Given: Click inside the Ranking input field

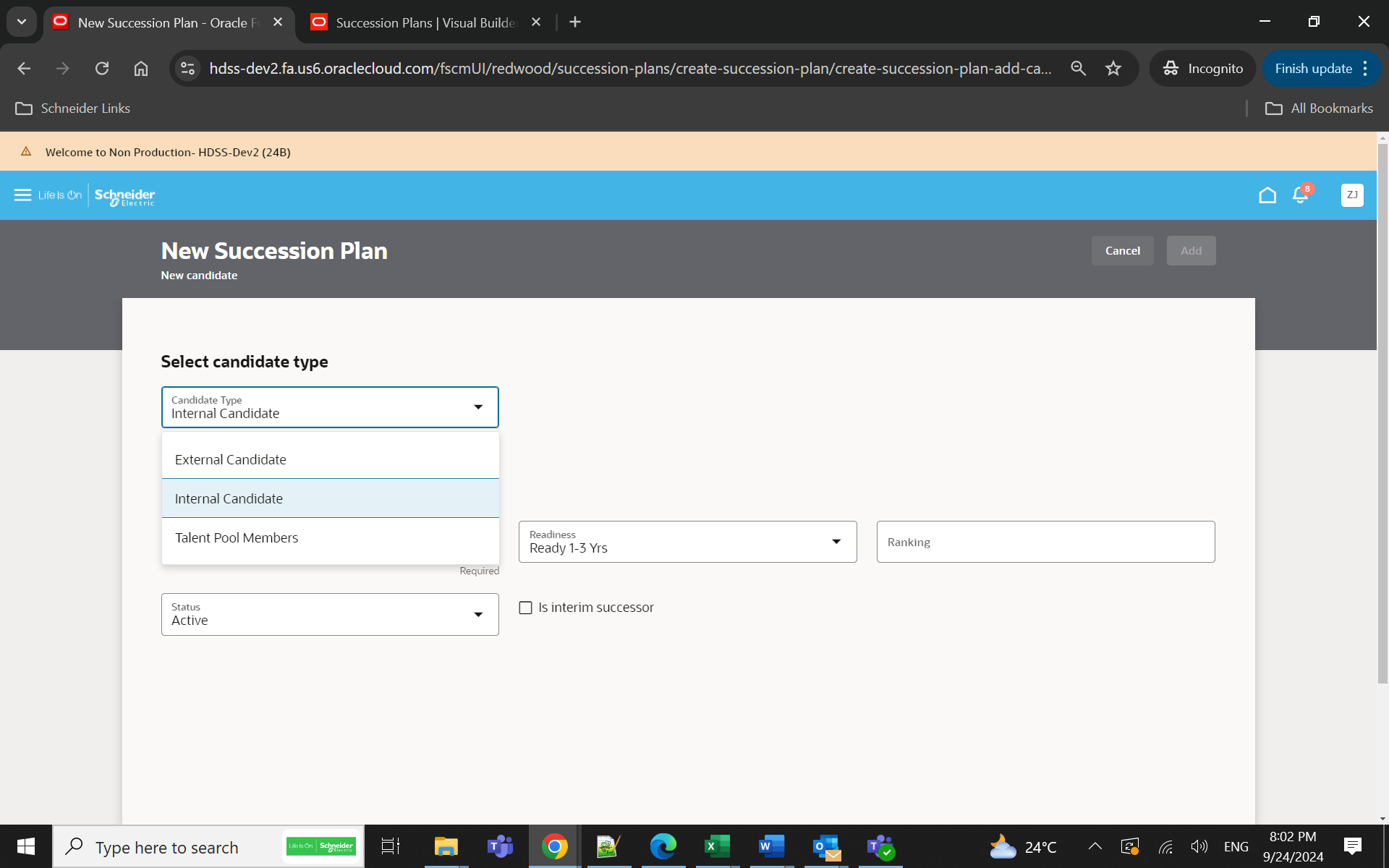Looking at the screenshot, I should point(1045,541).
